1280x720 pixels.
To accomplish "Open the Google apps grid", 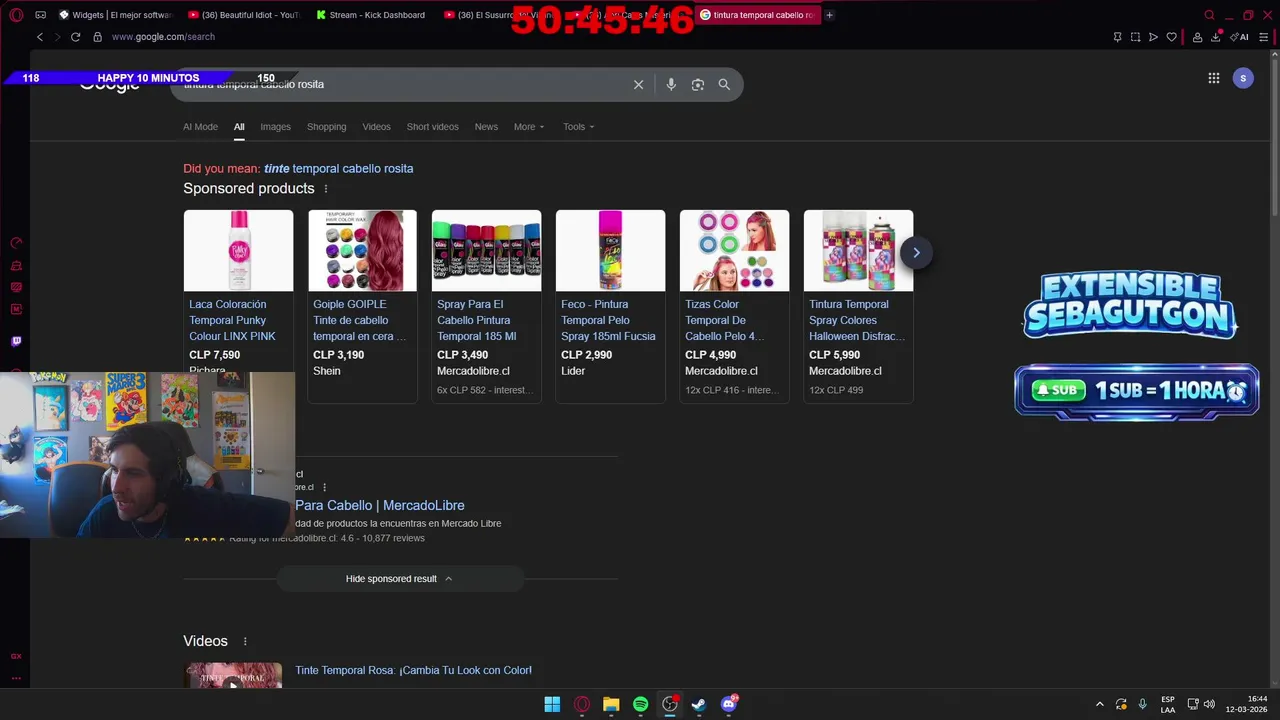I will (x=1213, y=78).
